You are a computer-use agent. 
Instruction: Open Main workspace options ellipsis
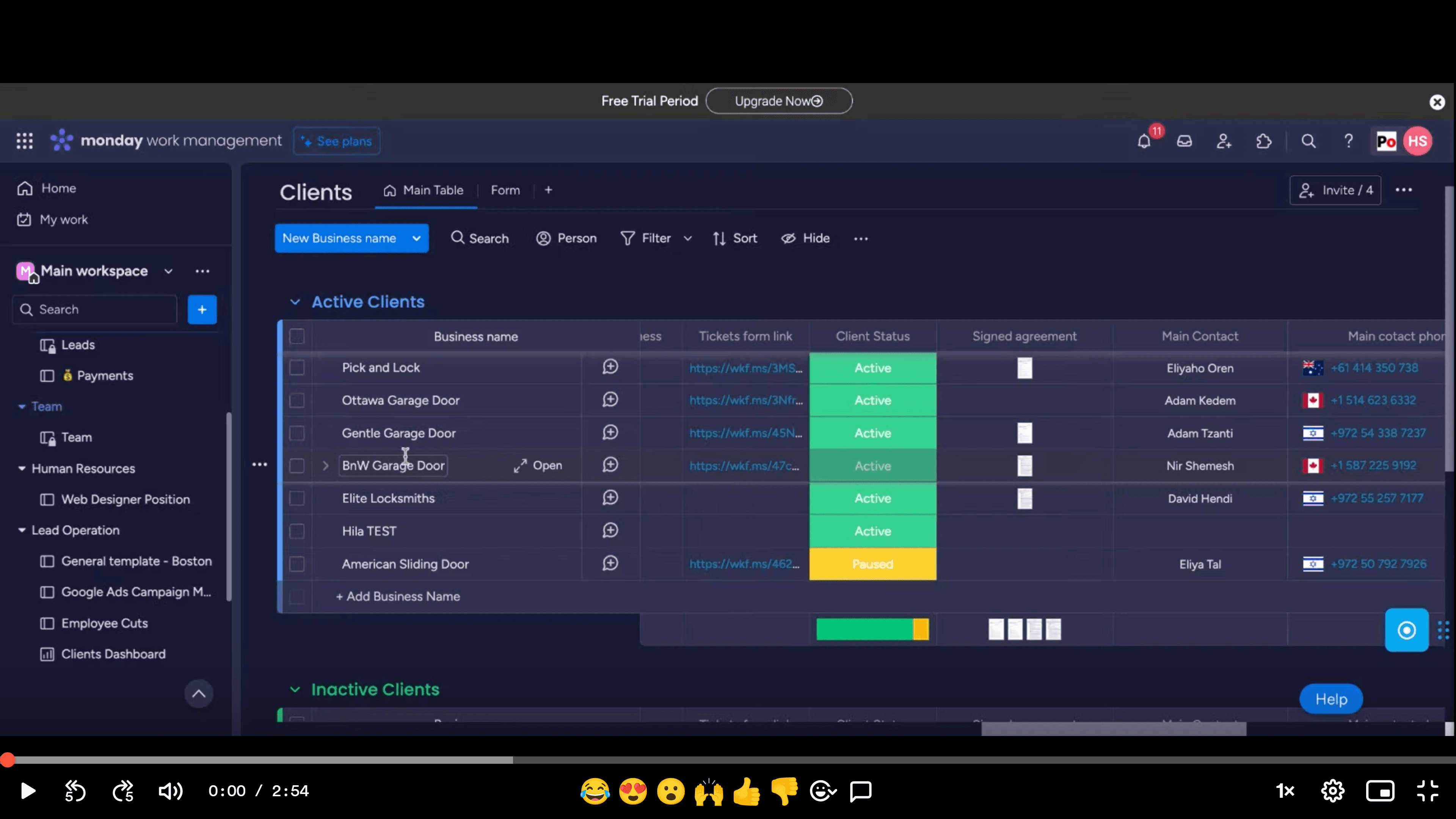tap(202, 271)
